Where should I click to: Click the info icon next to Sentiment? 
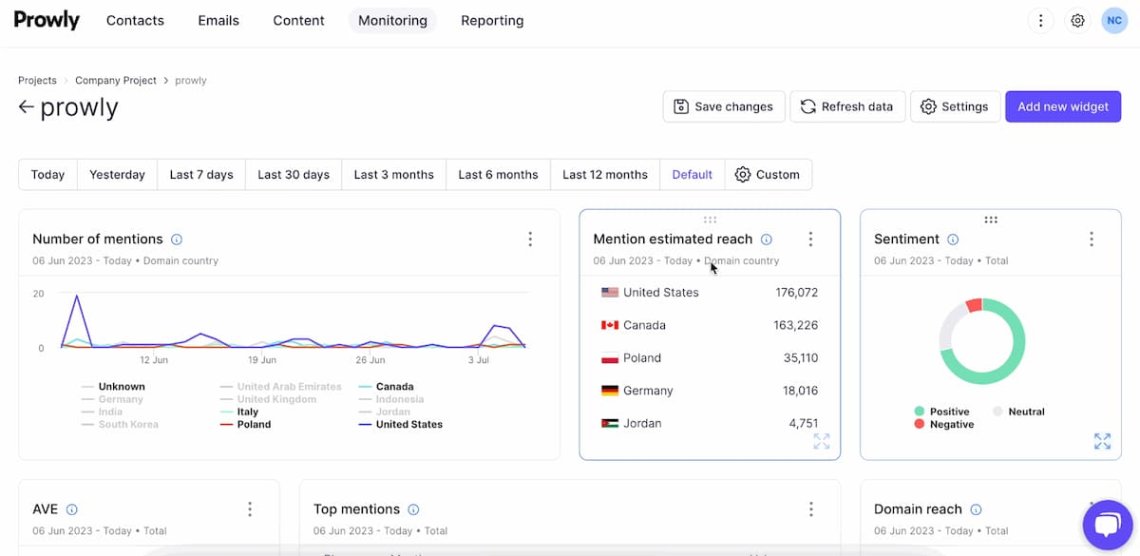(953, 240)
